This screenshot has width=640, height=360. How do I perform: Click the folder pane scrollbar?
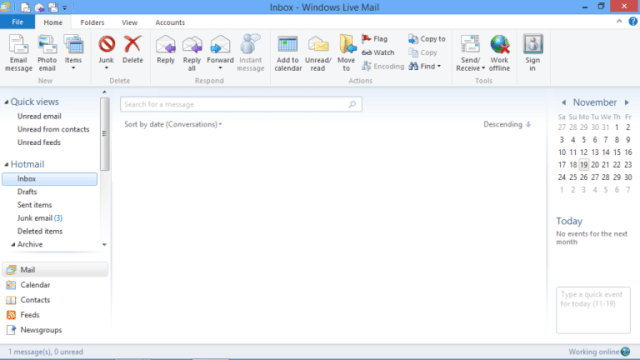[x=104, y=134]
